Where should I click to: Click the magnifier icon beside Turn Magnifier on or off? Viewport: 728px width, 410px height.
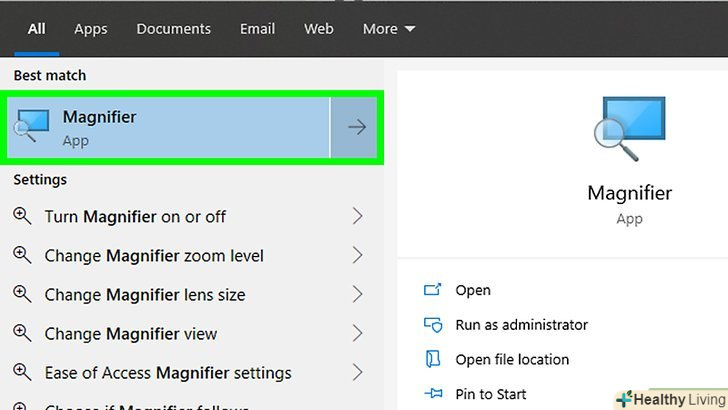point(22,216)
